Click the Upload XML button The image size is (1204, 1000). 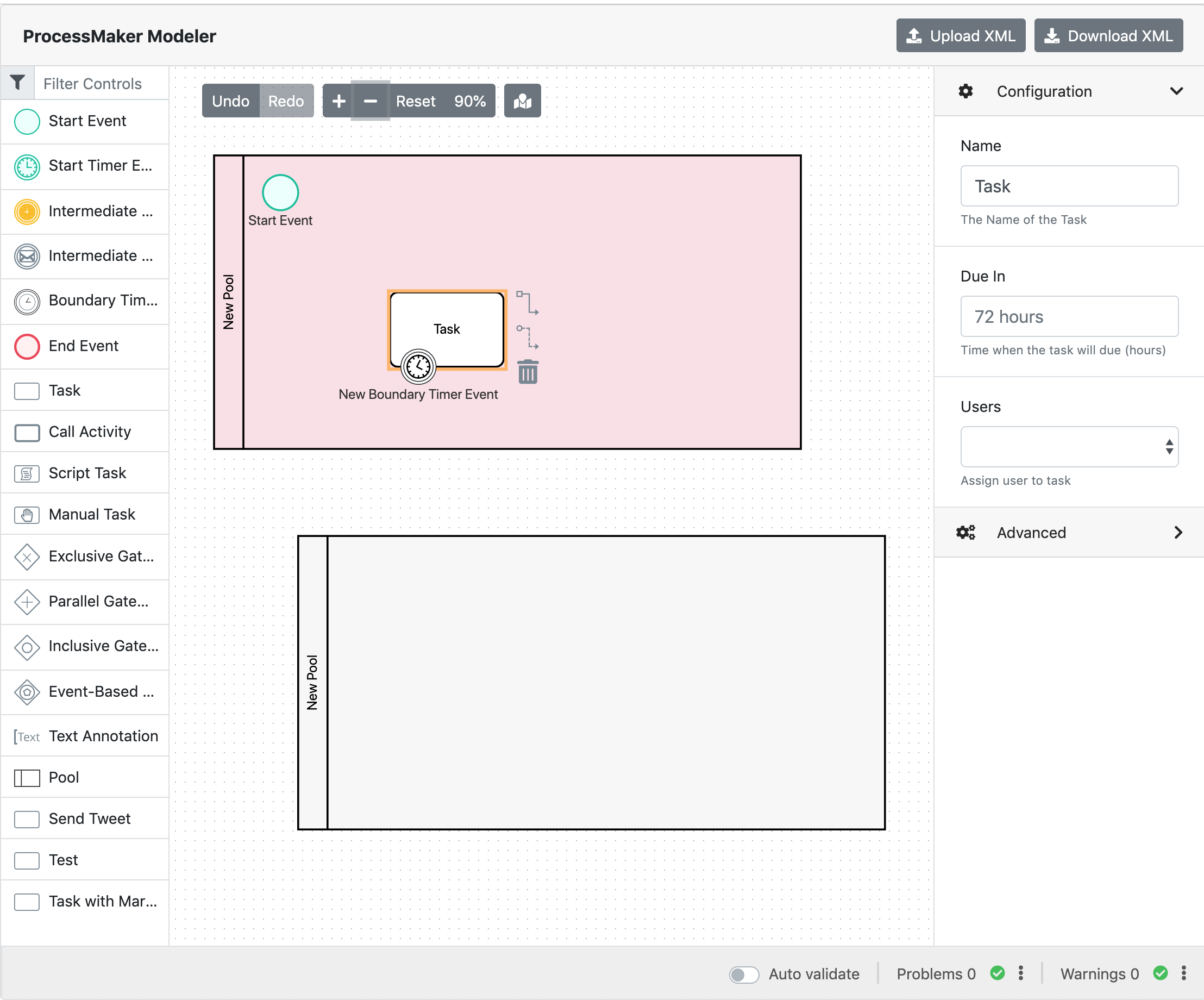coord(961,35)
